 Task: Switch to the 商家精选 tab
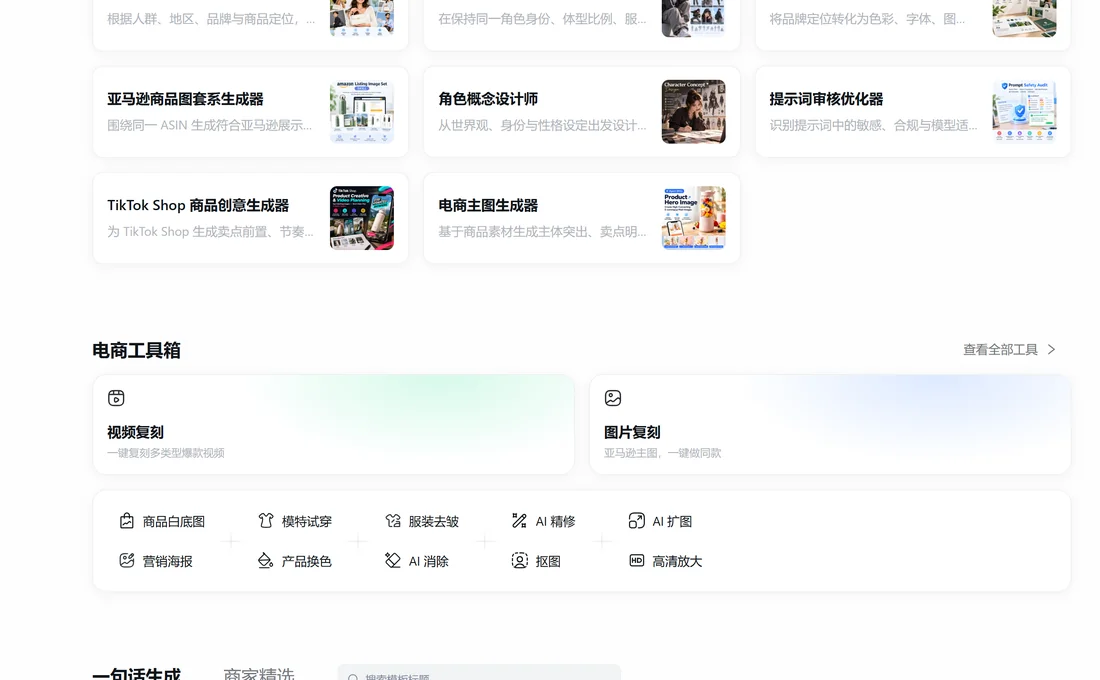pyautogui.click(x=259, y=674)
